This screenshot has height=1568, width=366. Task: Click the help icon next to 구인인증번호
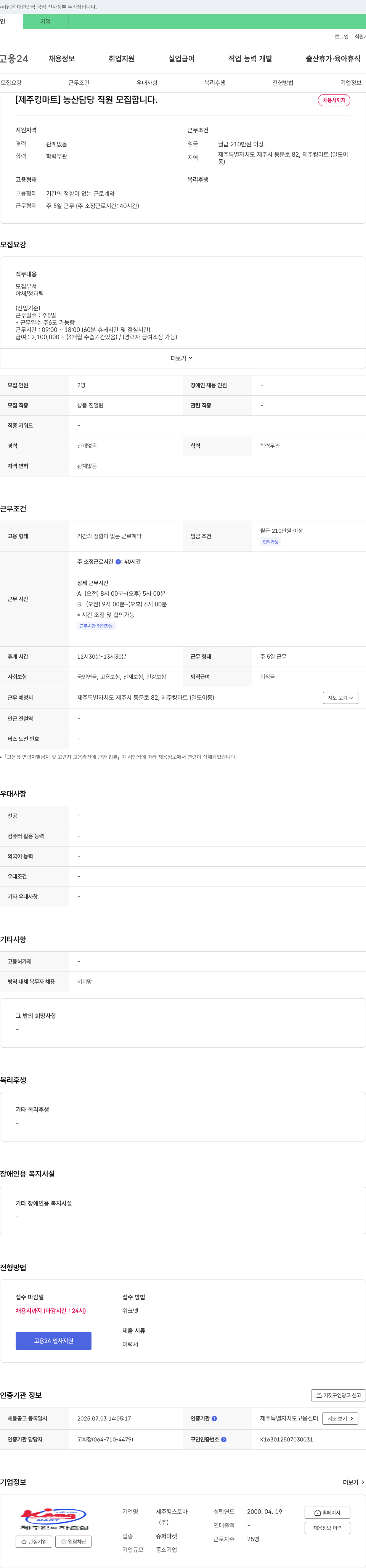[223, 1440]
